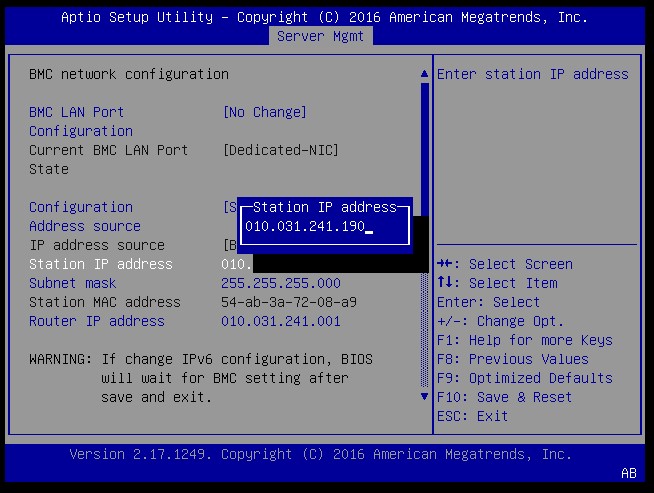Click the scrollbar up arrow

click(424, 74)
